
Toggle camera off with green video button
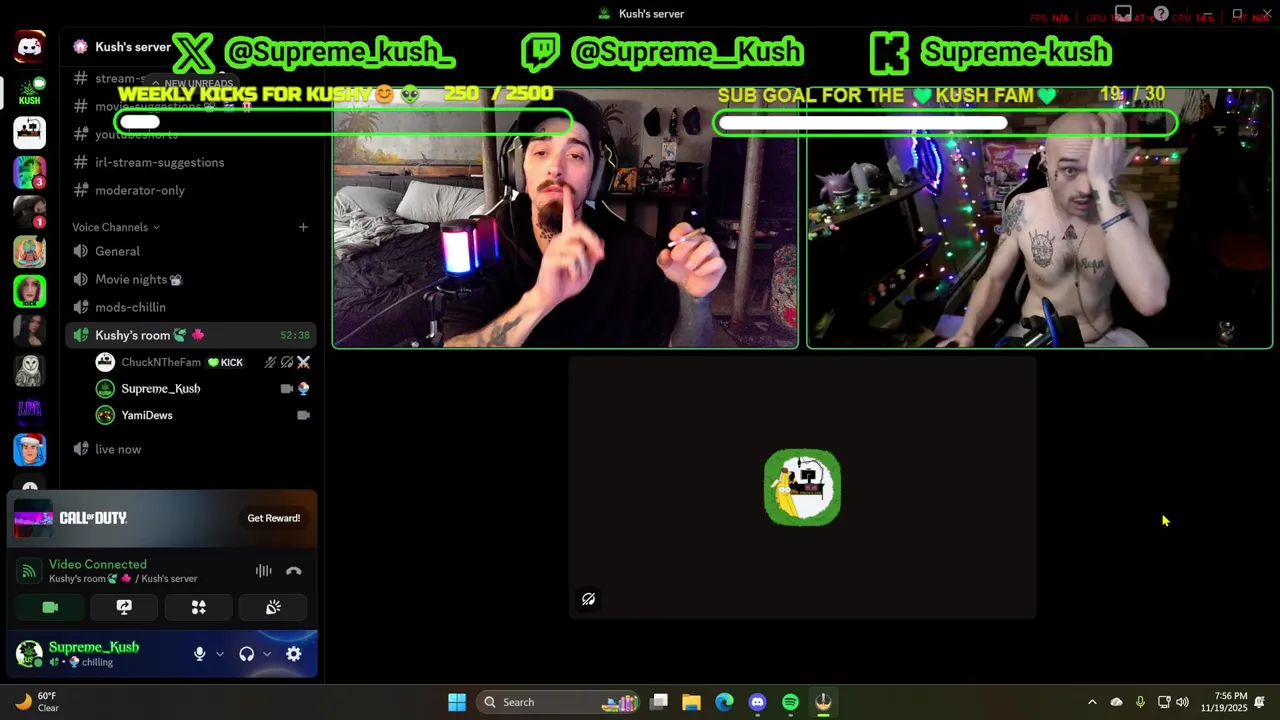pyautogui.click(x=50, y=607)
